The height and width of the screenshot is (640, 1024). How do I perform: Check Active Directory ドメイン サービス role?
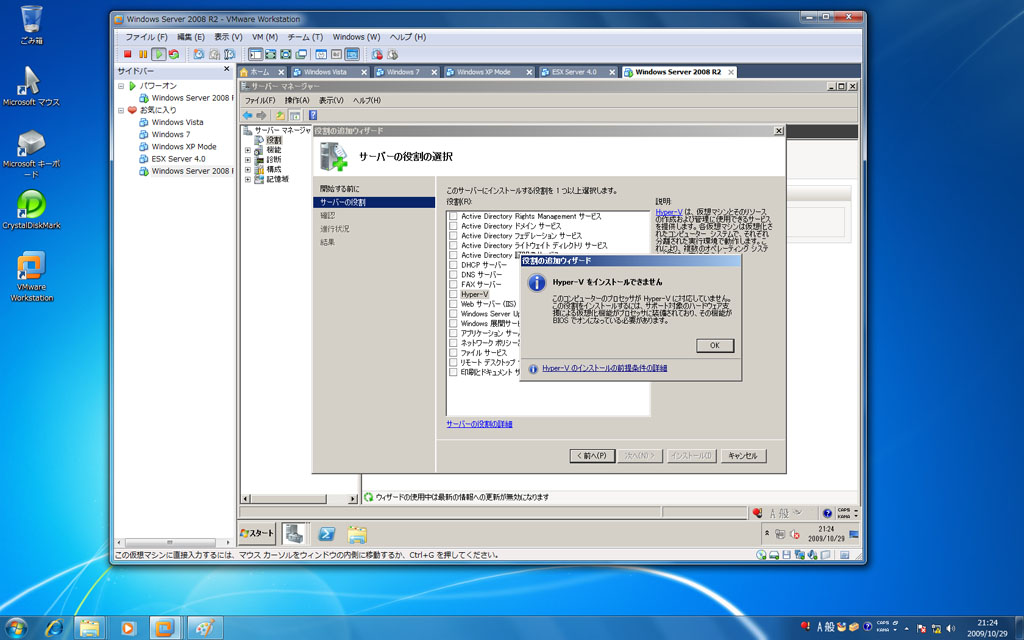coord(453,226)
